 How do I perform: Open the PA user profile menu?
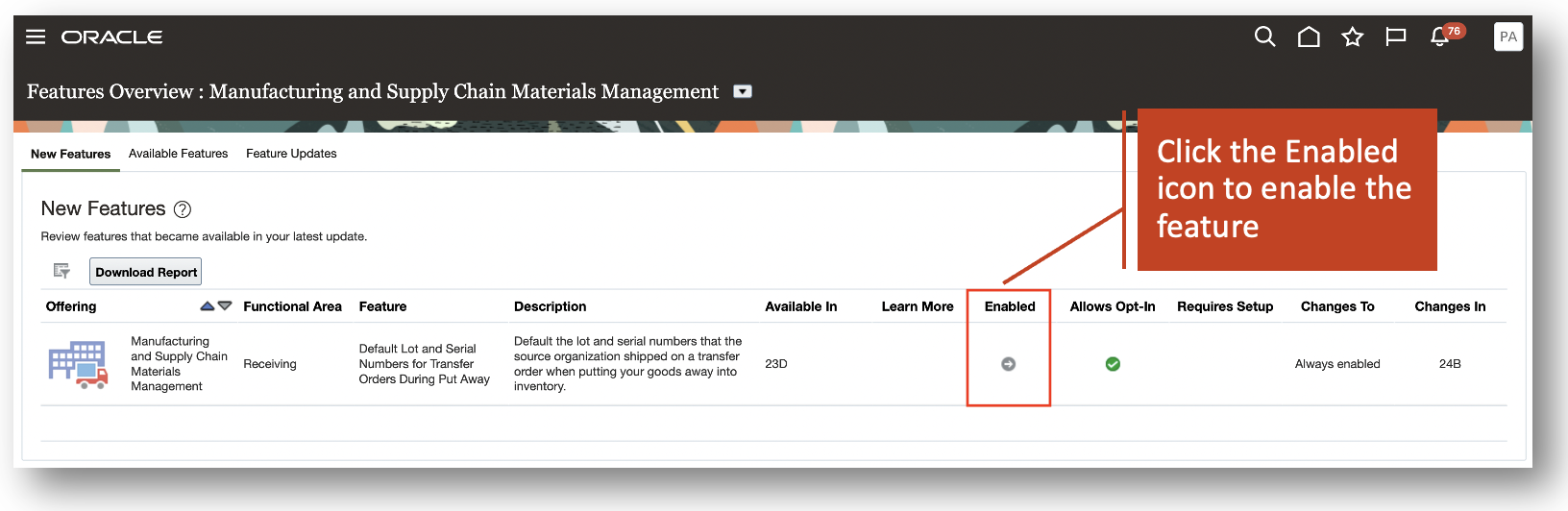pos(1508,36)
